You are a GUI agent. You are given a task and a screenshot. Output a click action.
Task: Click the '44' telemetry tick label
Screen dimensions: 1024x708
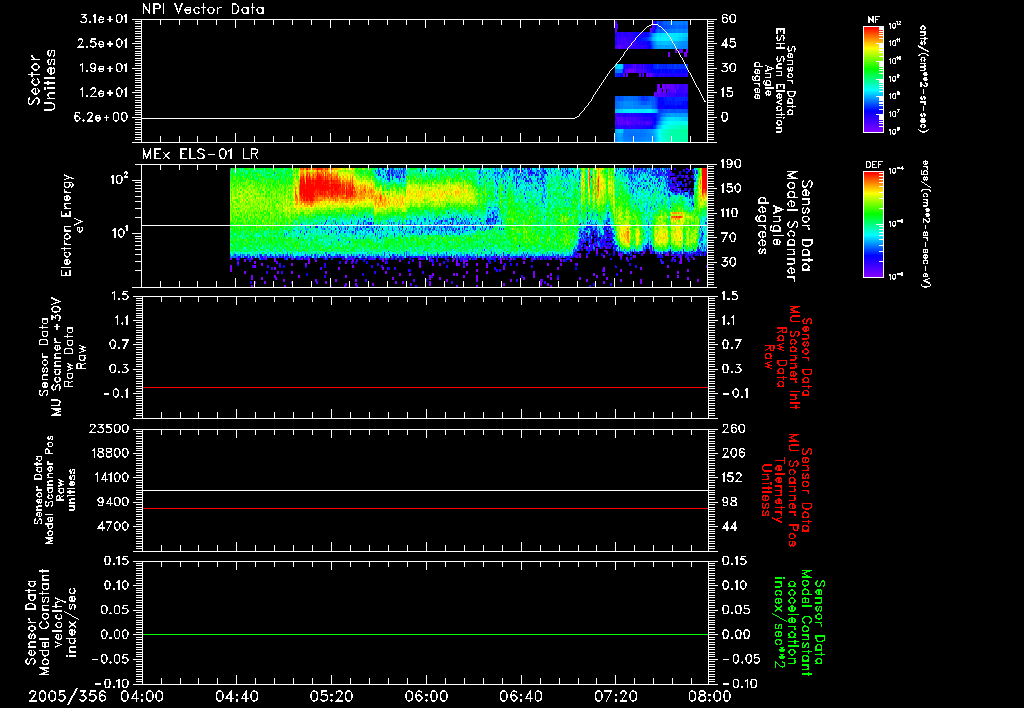[x=729, y=526]
